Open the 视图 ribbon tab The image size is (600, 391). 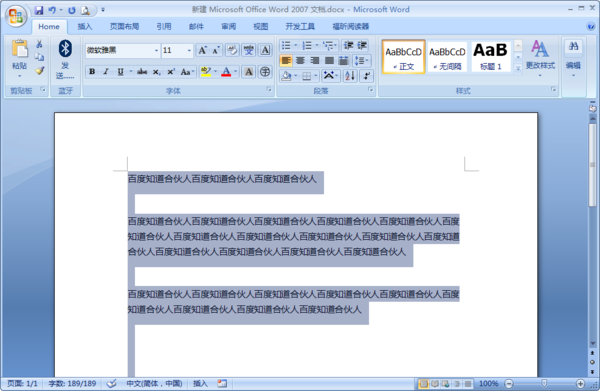(x=261, y=26)
